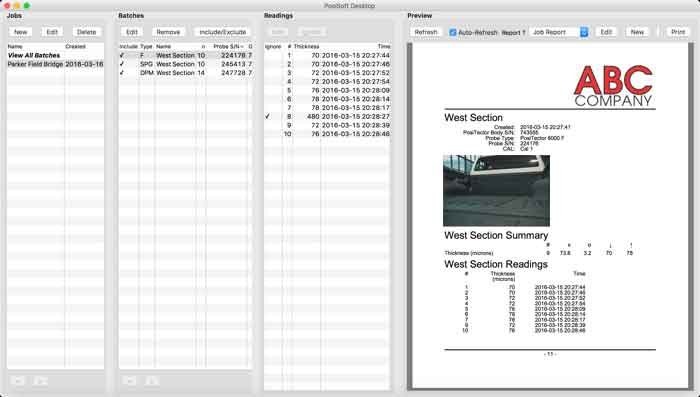Select the batch with probe S/N 247728
Viewport: 700px width, 397px height.
tap(185, 73)
